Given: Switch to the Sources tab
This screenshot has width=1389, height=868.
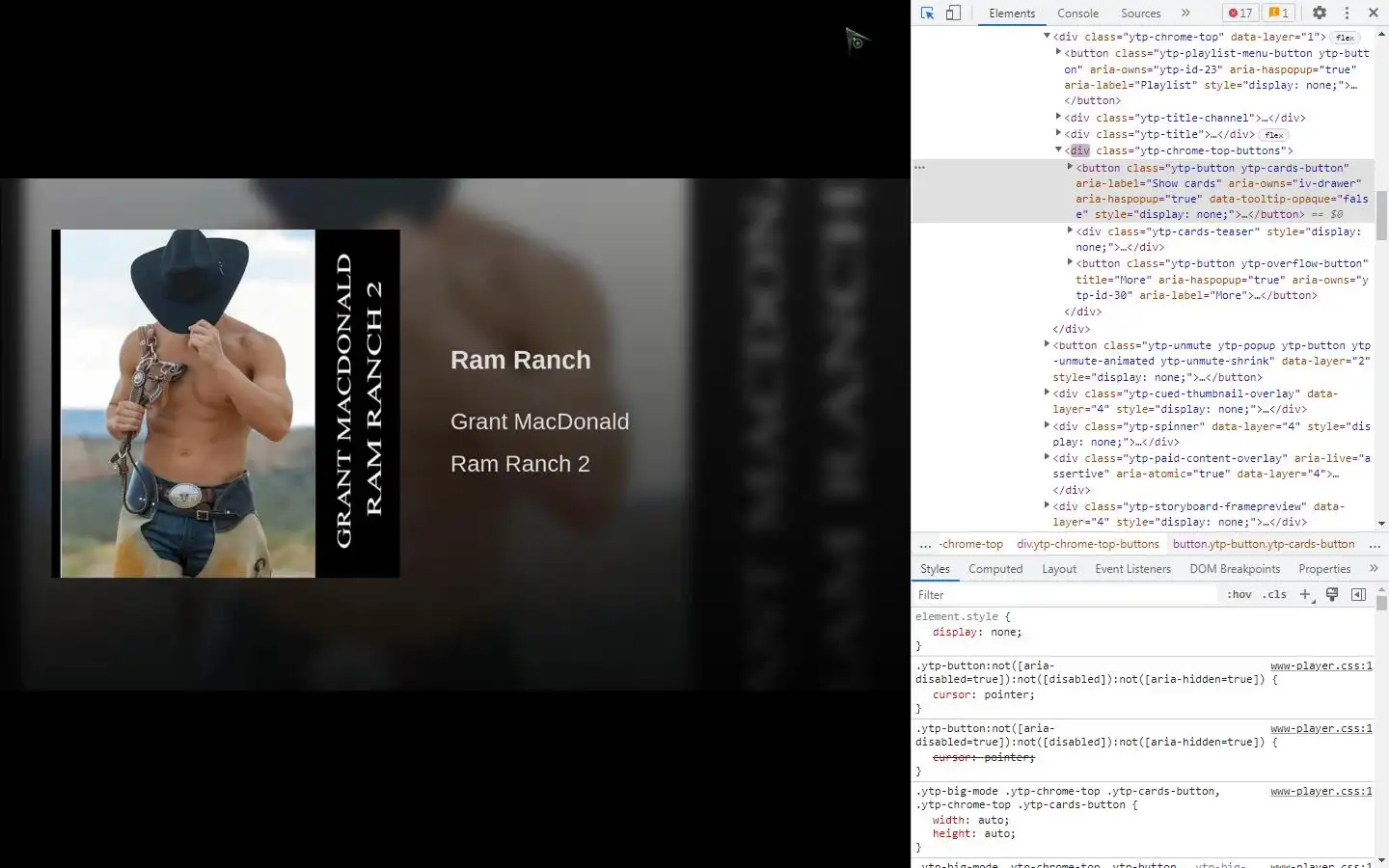Looking at the screenshot, I should tap(1140, 14).
